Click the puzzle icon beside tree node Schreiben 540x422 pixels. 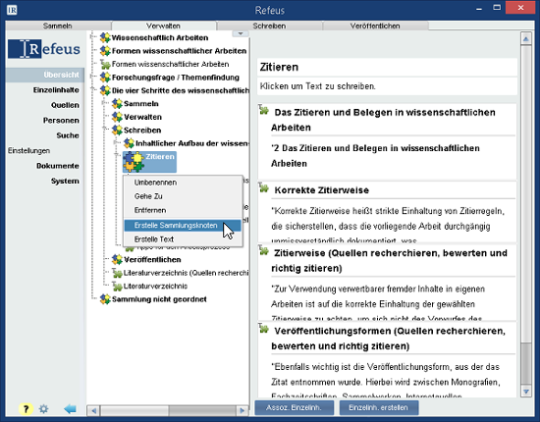tap(117, 130)
